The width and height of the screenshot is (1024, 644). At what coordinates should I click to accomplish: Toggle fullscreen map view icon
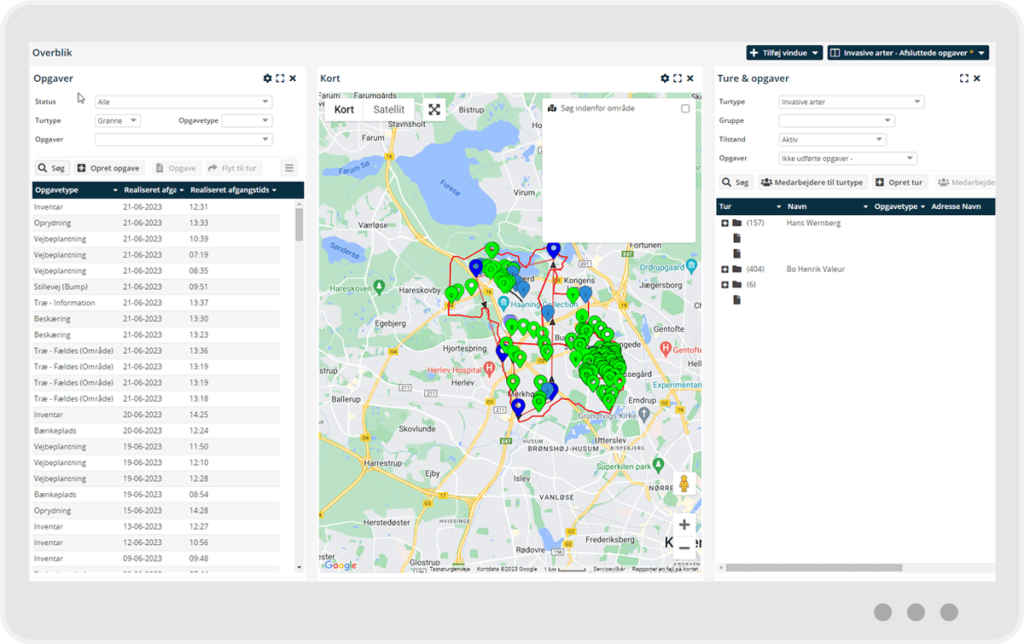434,110
